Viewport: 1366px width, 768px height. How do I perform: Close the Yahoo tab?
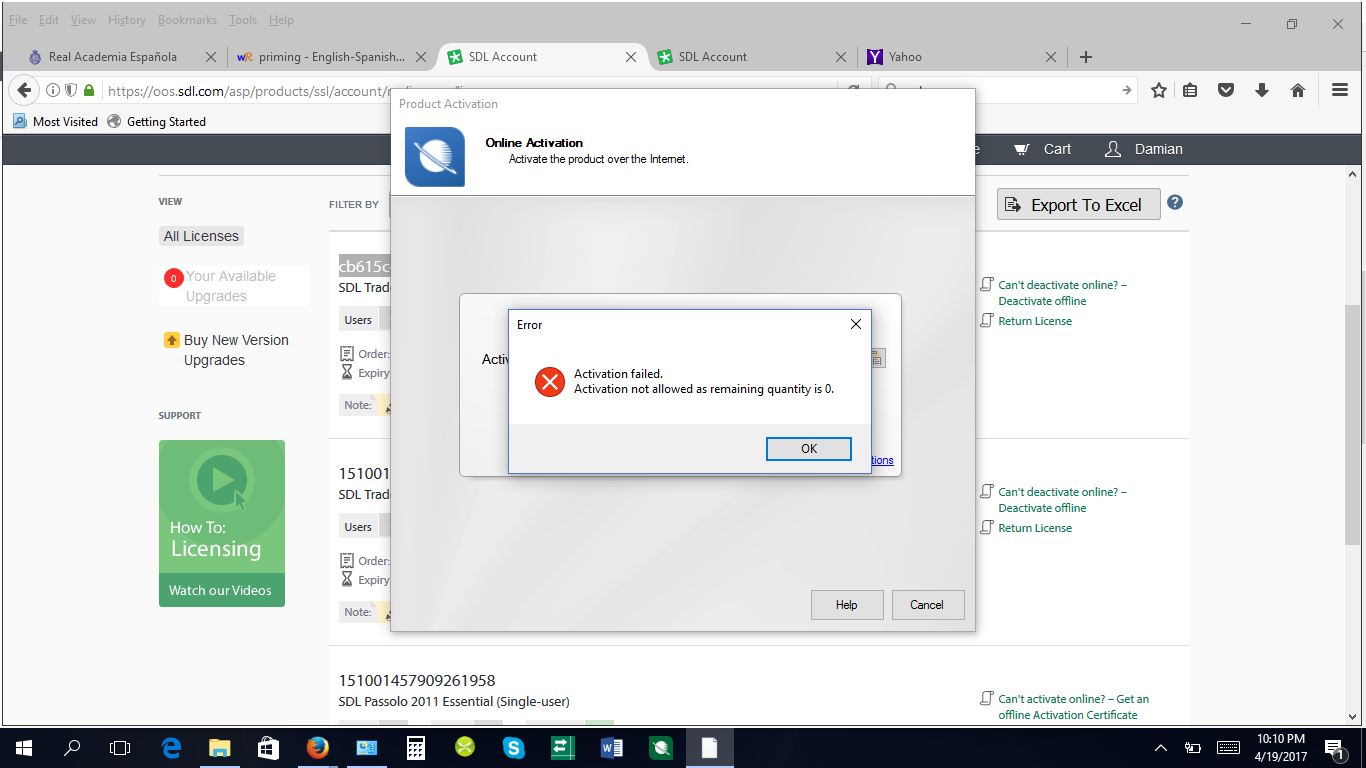pos(1051,57)
